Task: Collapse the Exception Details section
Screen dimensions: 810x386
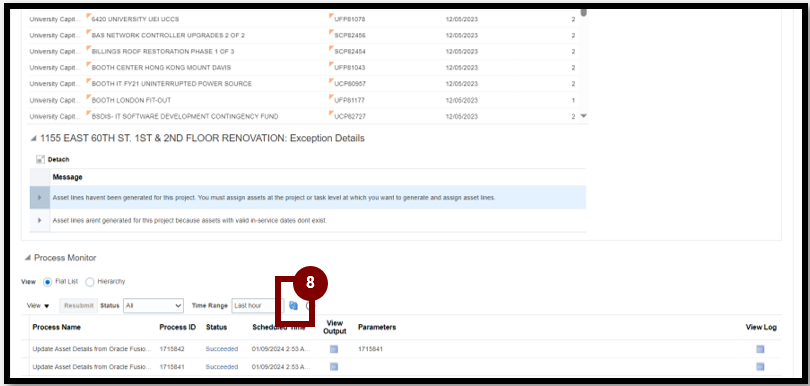Action: click(34, 138)
